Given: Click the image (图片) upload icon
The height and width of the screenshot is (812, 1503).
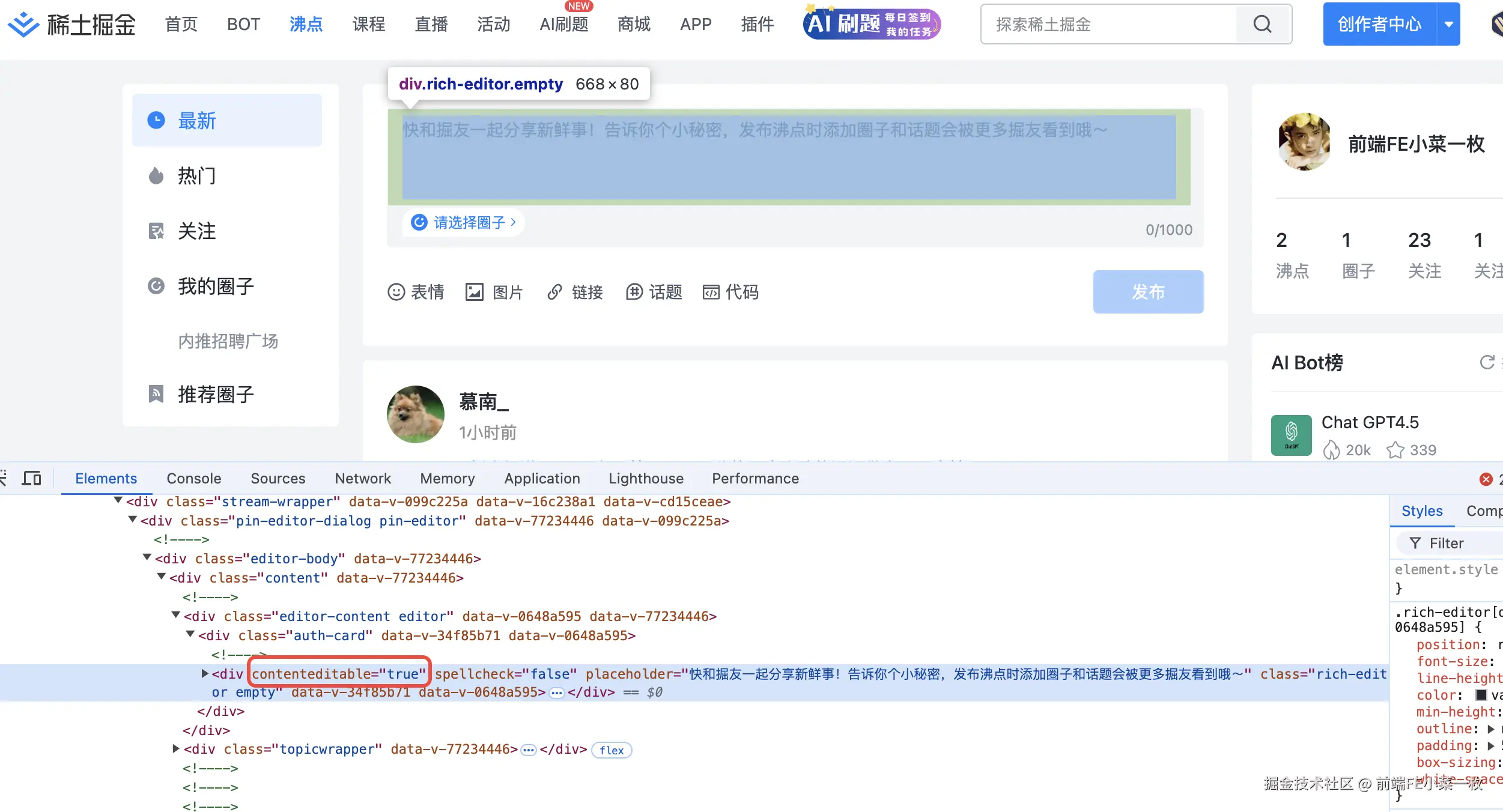Looking at the screenshot, I should click(x=475, y=292).
